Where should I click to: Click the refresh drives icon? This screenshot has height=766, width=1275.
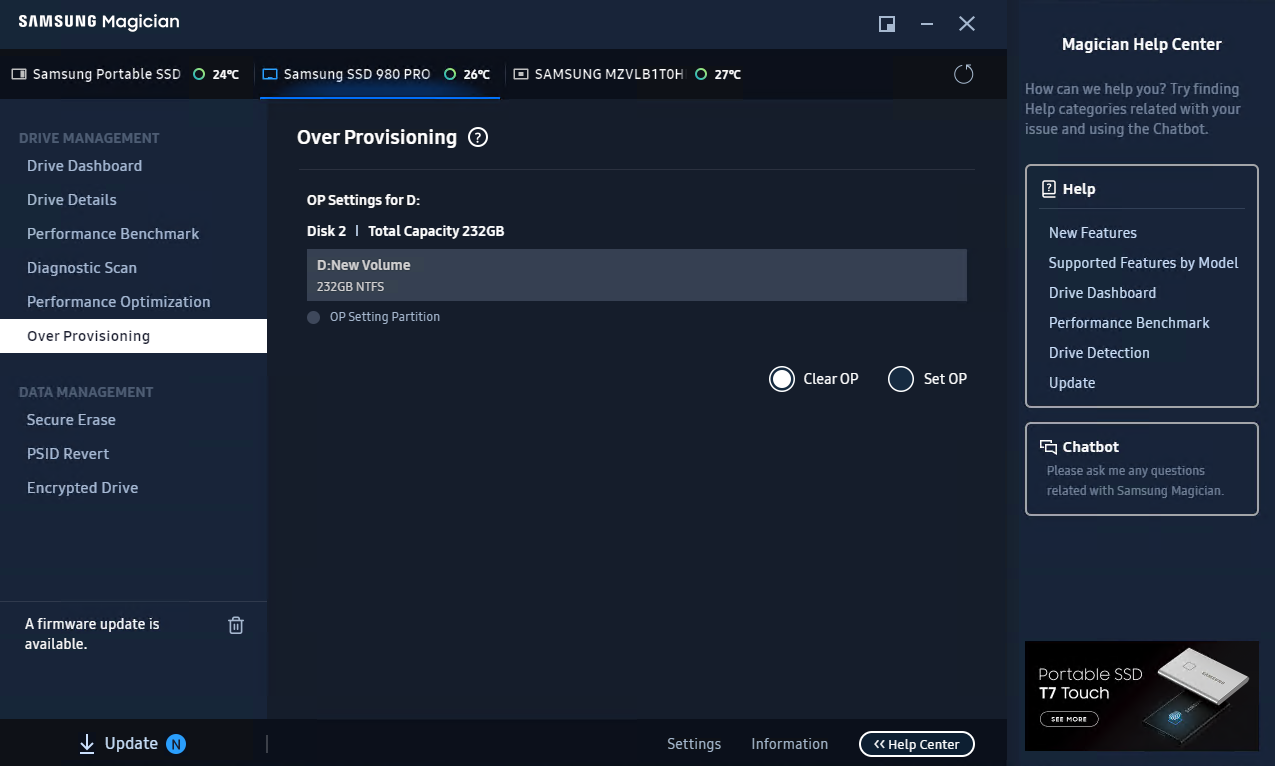(x=963, y=74)
